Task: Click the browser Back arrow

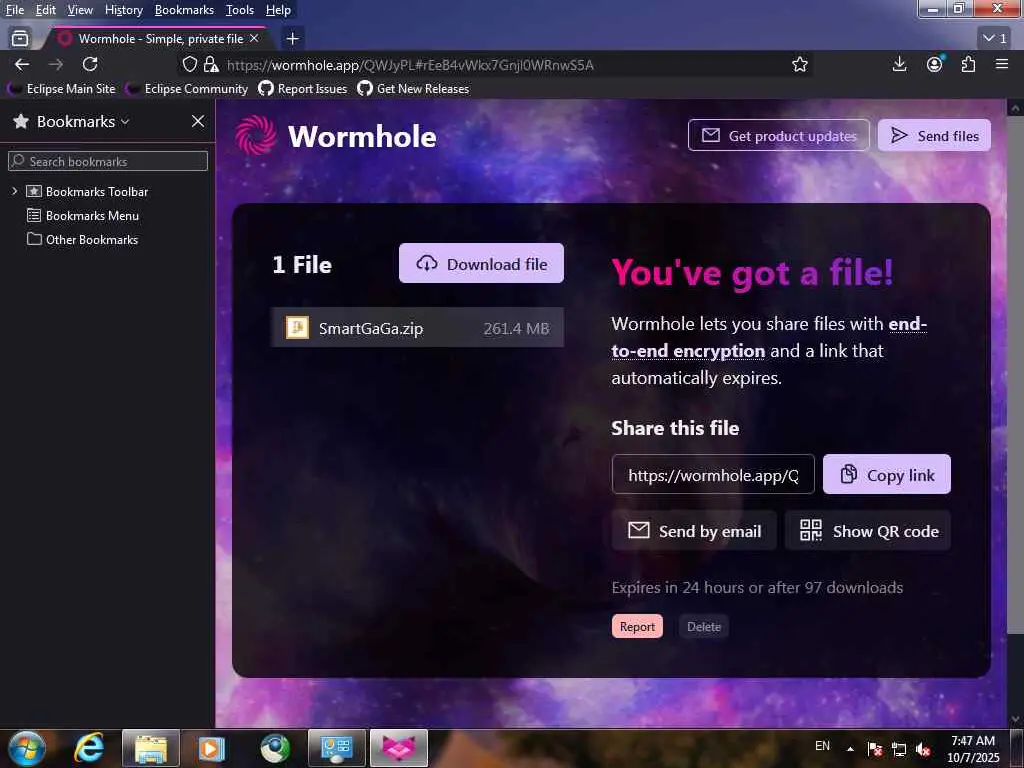Action: pyautogui.click(x=22, y=64)
